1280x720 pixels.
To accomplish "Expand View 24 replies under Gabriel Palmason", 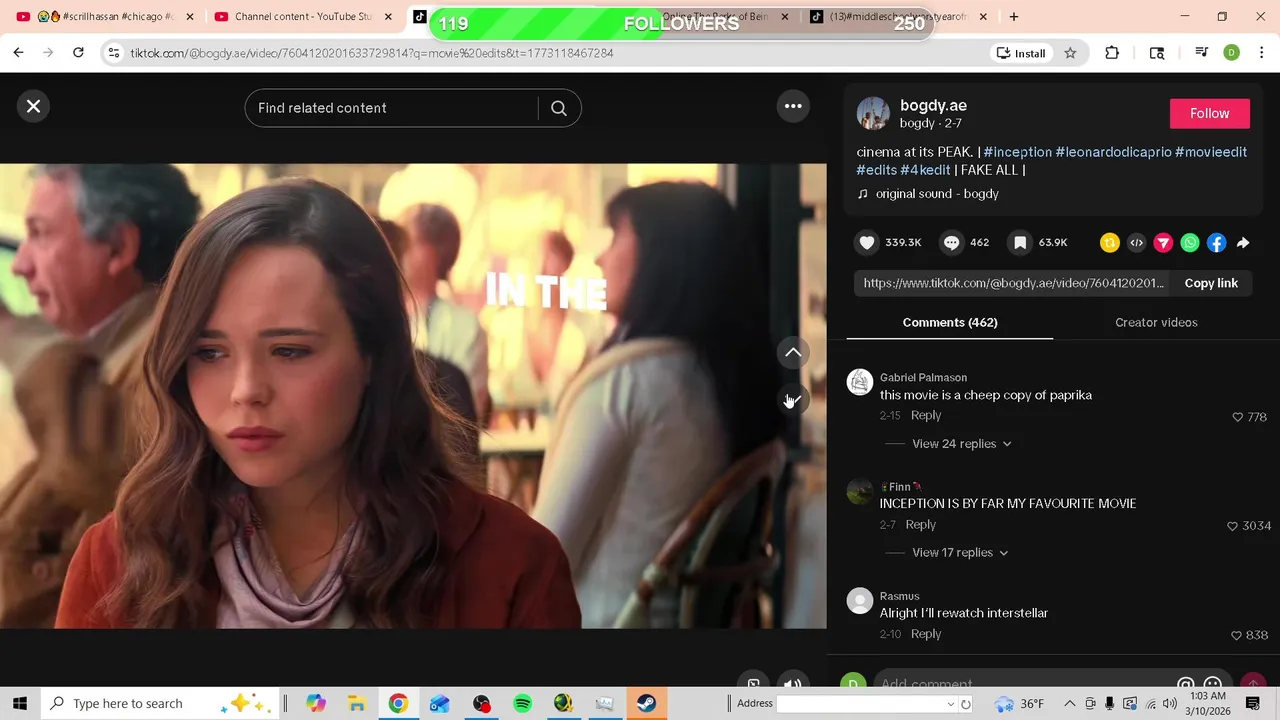I will tap(961, 444).
